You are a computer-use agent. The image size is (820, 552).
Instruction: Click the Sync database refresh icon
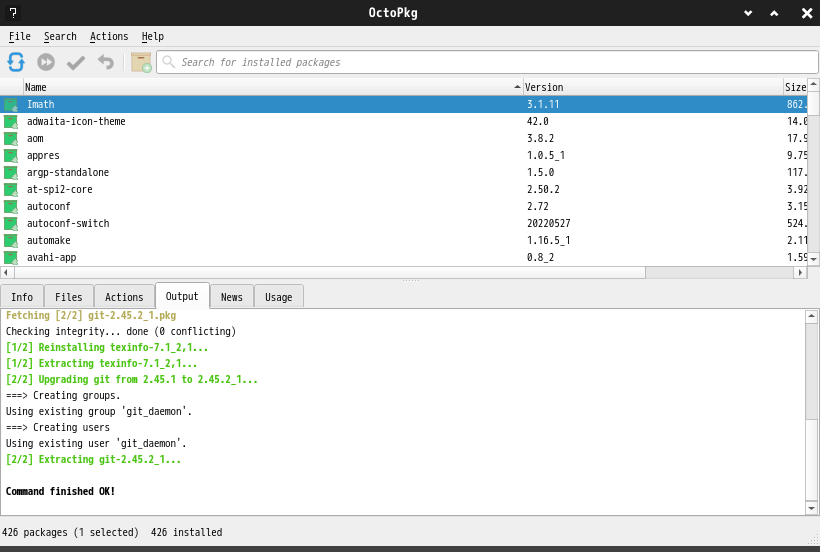16,62
